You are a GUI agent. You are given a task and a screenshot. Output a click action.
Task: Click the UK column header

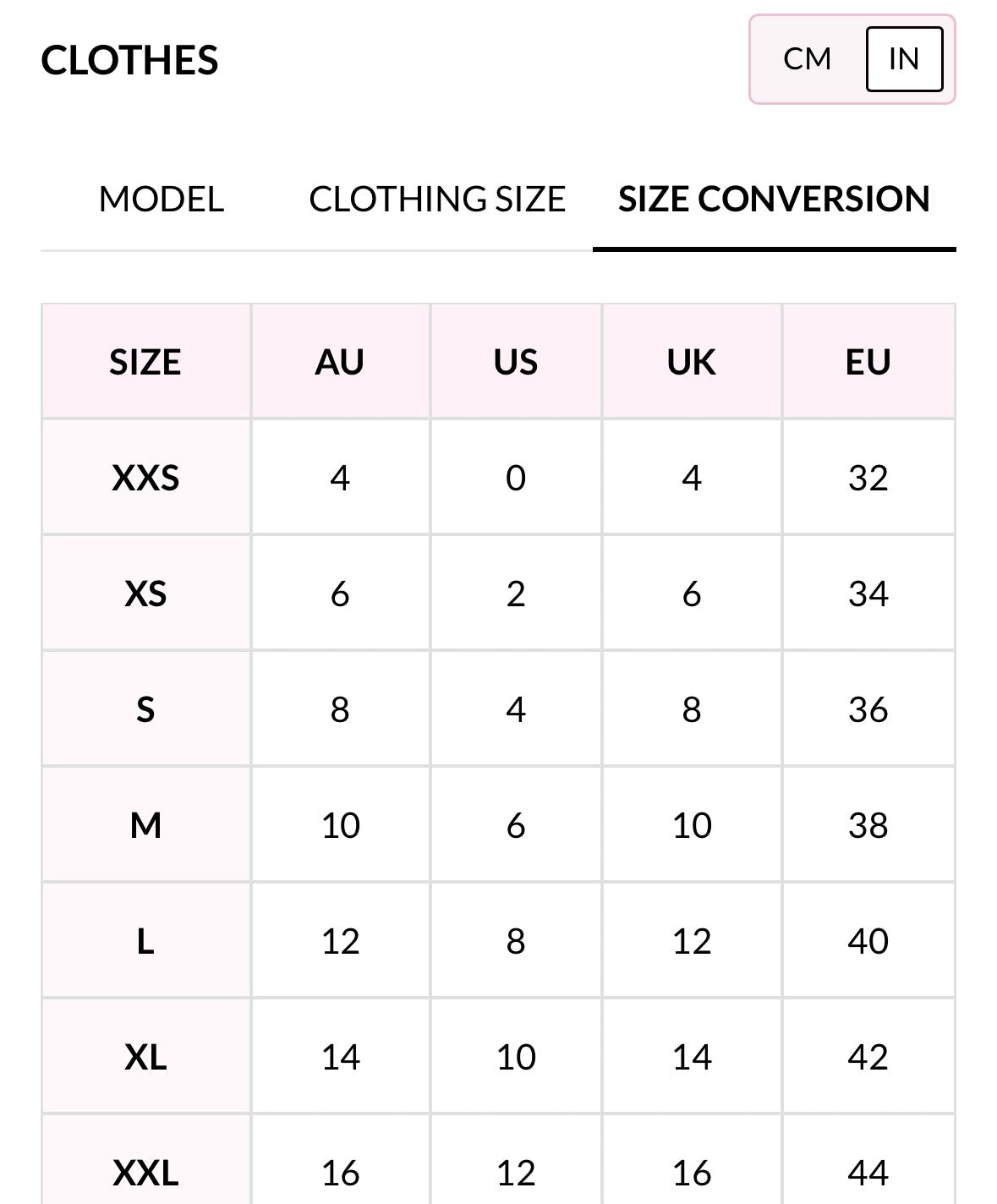692,362
